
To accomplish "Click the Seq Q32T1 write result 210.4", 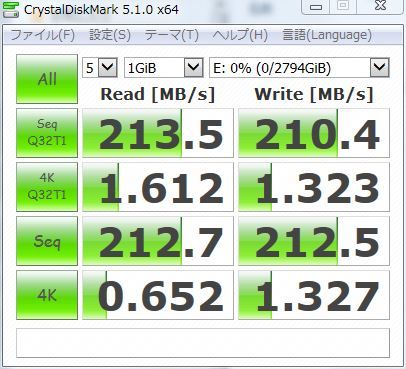I will coord(314,133).
